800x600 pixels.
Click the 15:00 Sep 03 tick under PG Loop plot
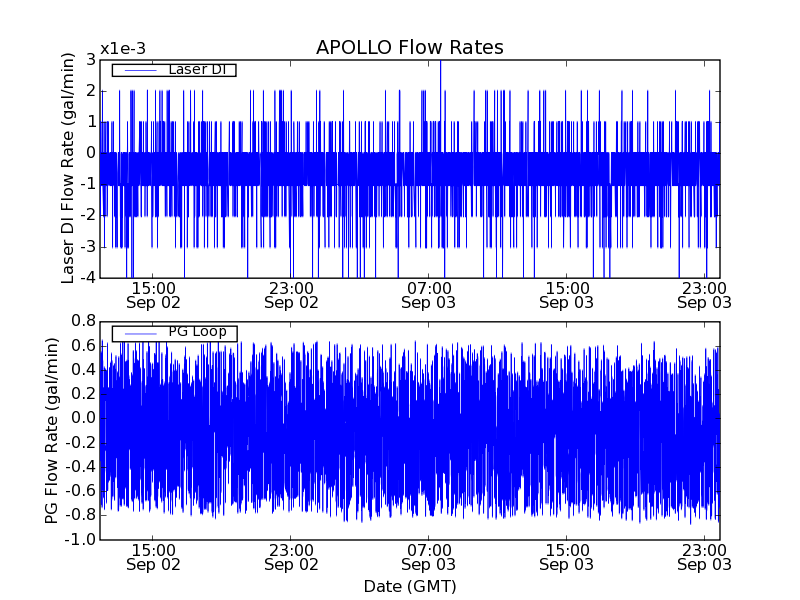(568, 557)
